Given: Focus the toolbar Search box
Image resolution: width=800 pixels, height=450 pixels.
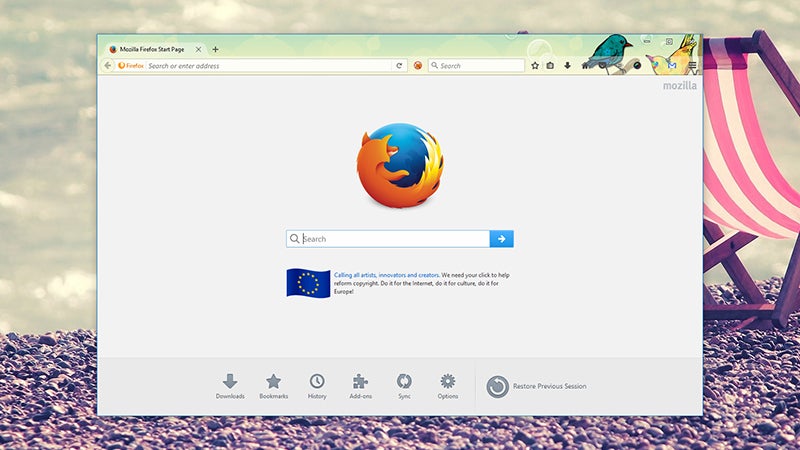Looking at the screenshot, I should coord(476,65).
